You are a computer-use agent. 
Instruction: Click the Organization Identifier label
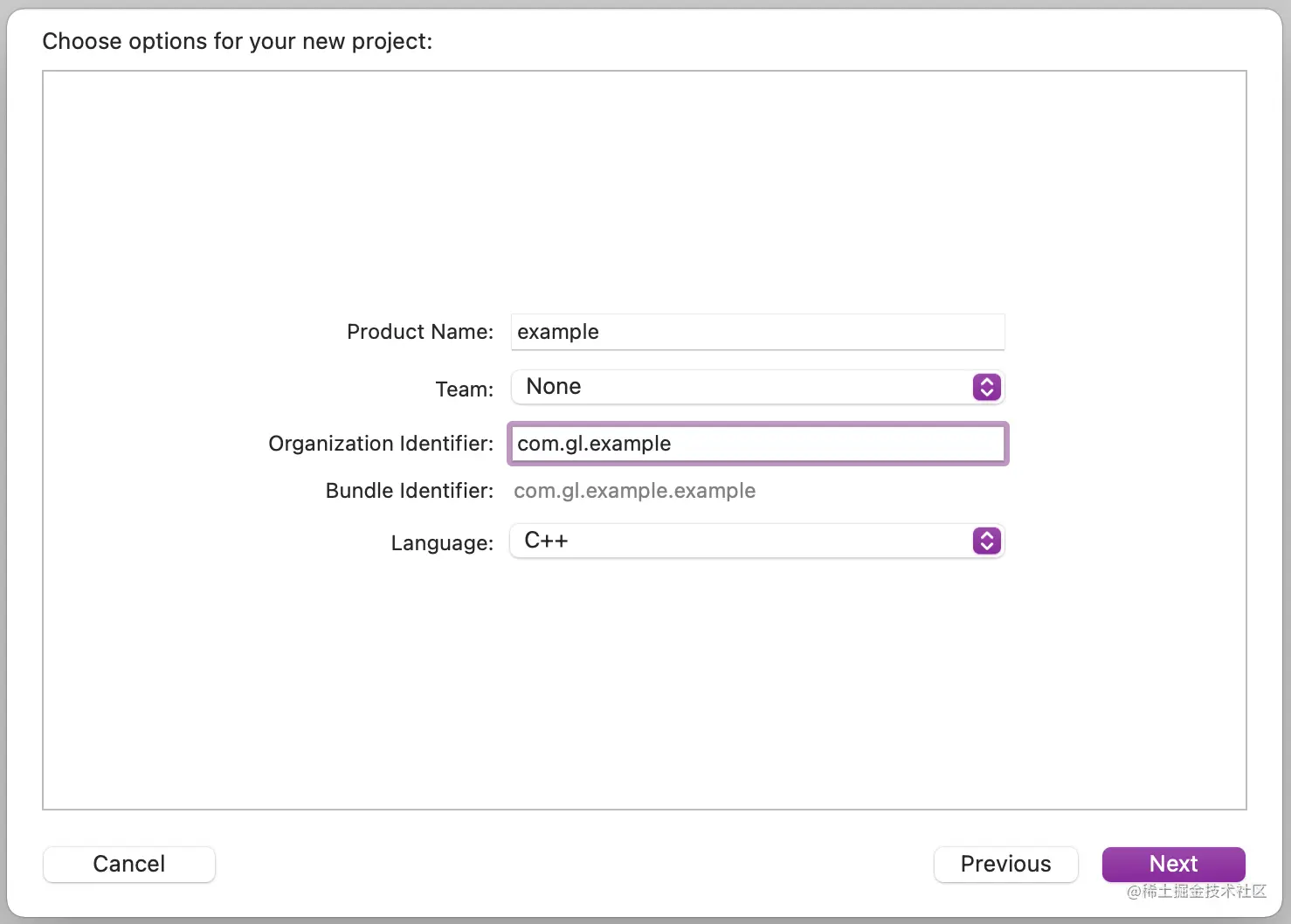click(x=381, y=444)
